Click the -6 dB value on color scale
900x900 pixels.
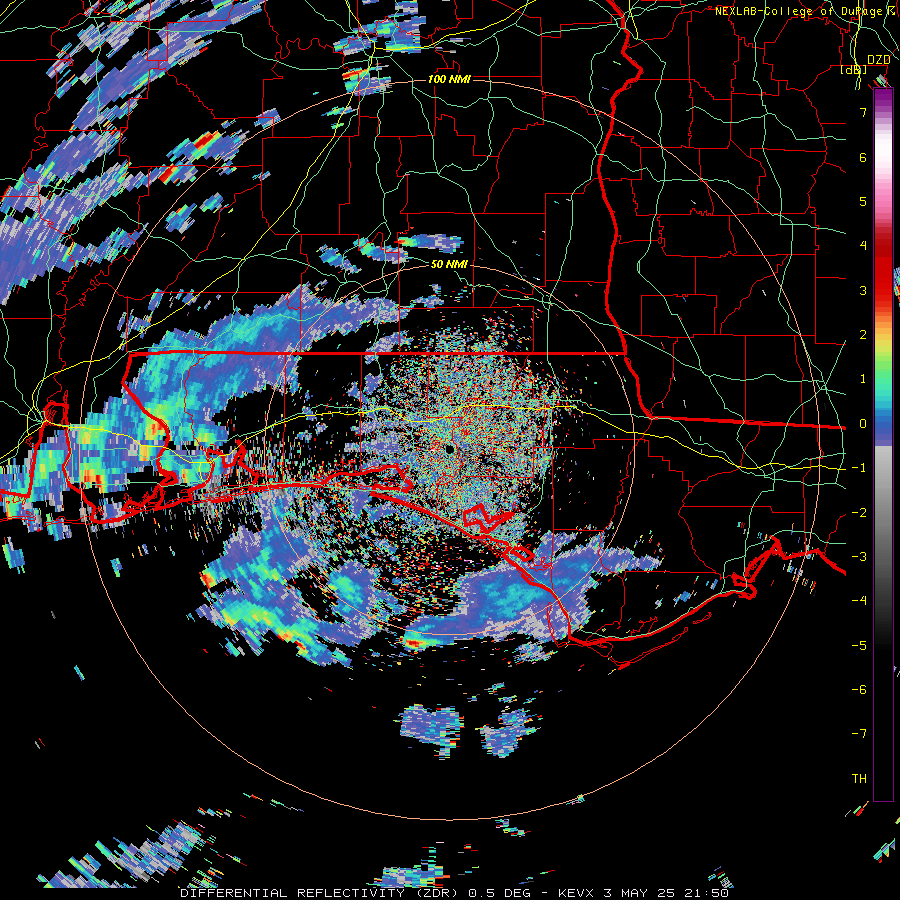859,690
